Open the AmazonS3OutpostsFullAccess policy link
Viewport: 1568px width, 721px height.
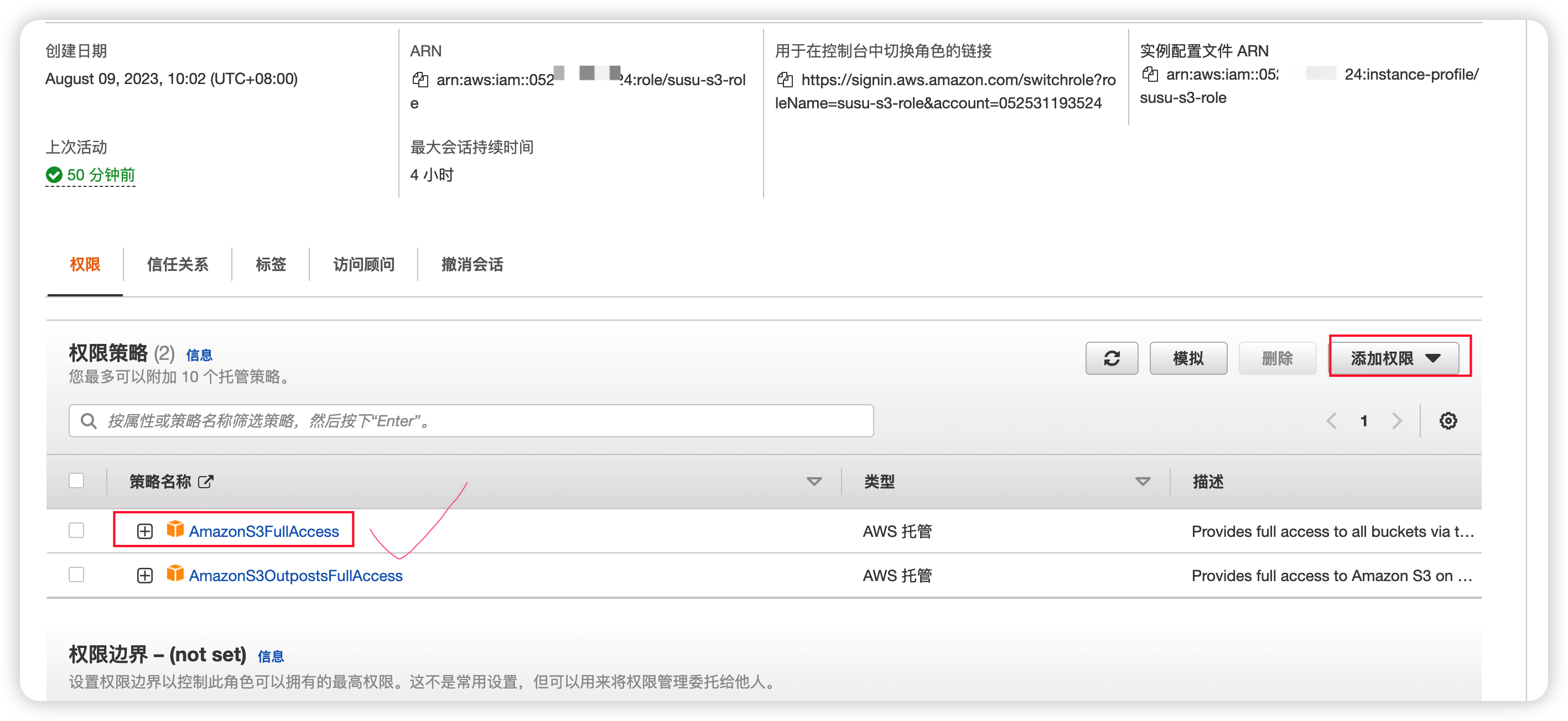(296, 576)
